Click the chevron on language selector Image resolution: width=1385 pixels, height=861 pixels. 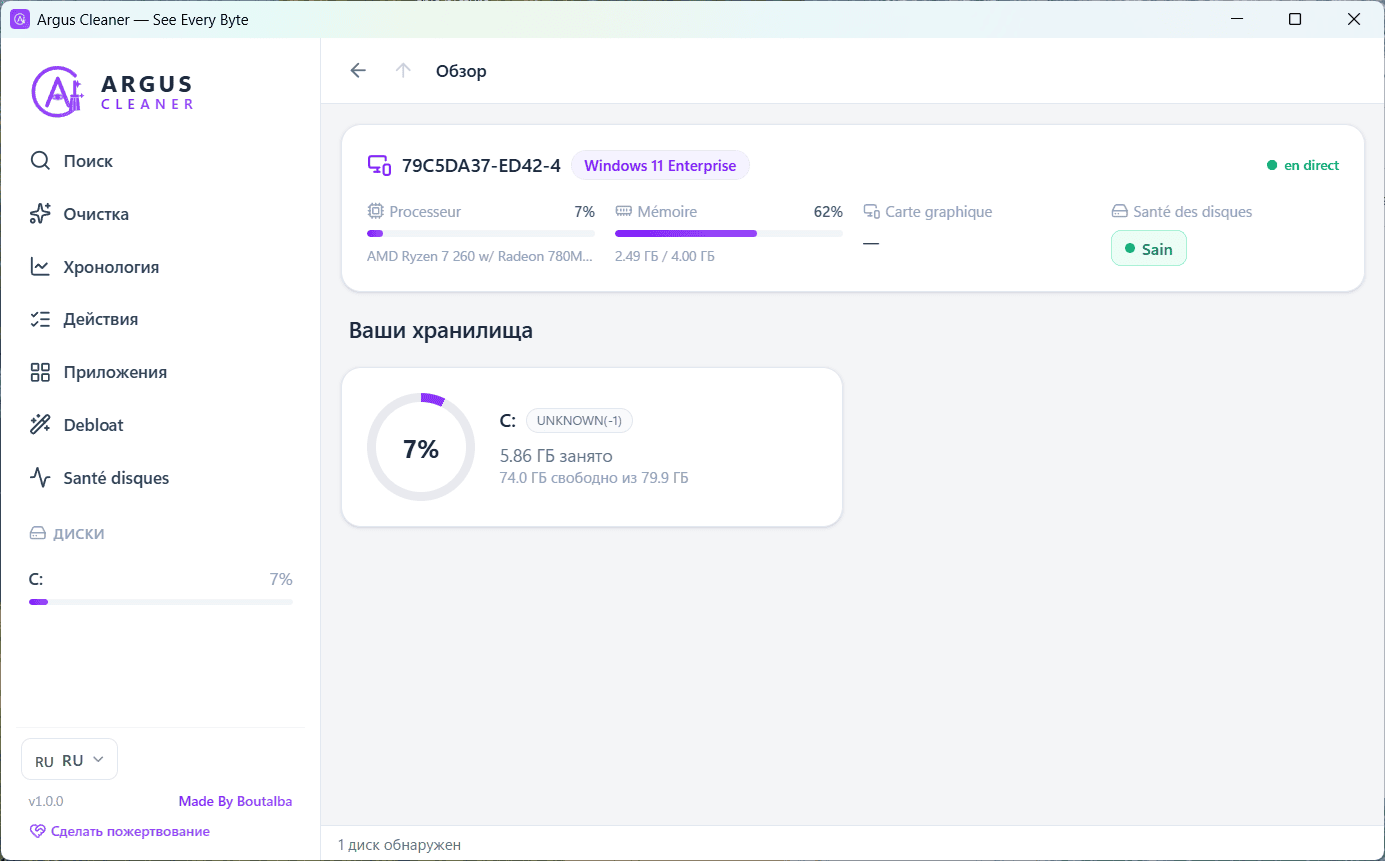pyautogui.click(x=98, y=760)
